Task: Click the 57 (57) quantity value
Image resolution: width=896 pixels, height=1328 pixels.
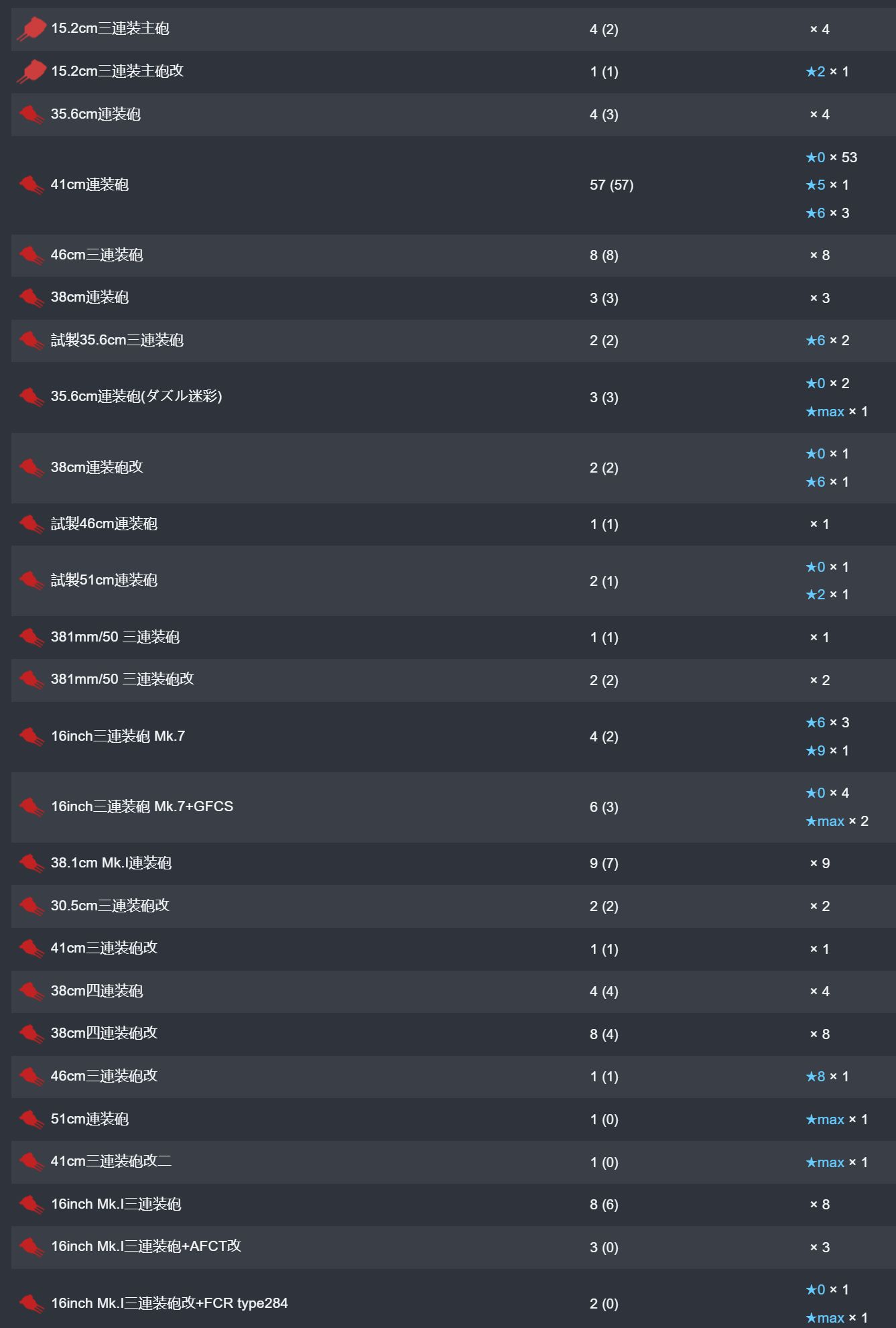Action: 612,185
